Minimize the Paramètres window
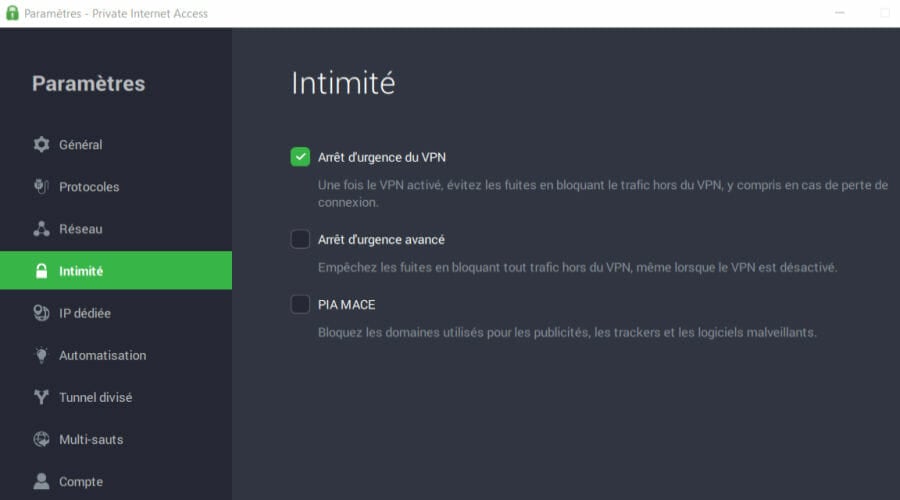The width and height of the screenshot is (900, 500). (840, 13)
